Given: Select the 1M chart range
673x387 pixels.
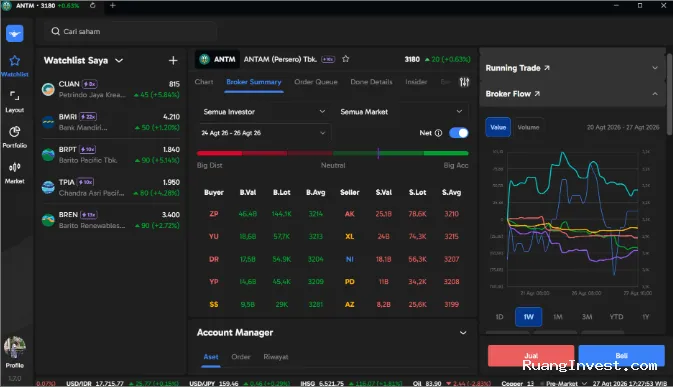Looking at the screenshot, I should coord(558,317).
